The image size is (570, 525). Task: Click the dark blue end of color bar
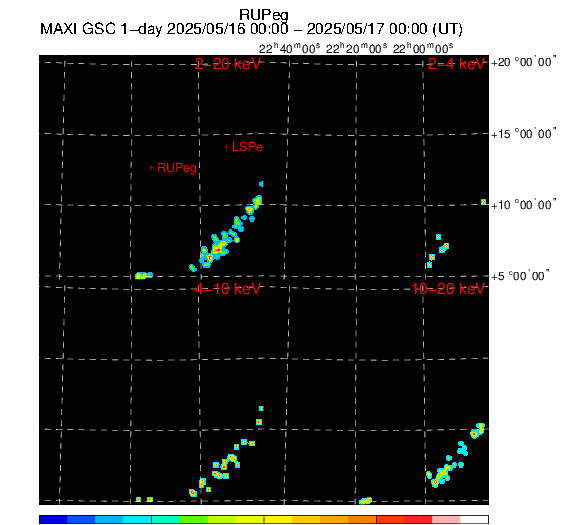pyautogui.click(x=53, y=519)
